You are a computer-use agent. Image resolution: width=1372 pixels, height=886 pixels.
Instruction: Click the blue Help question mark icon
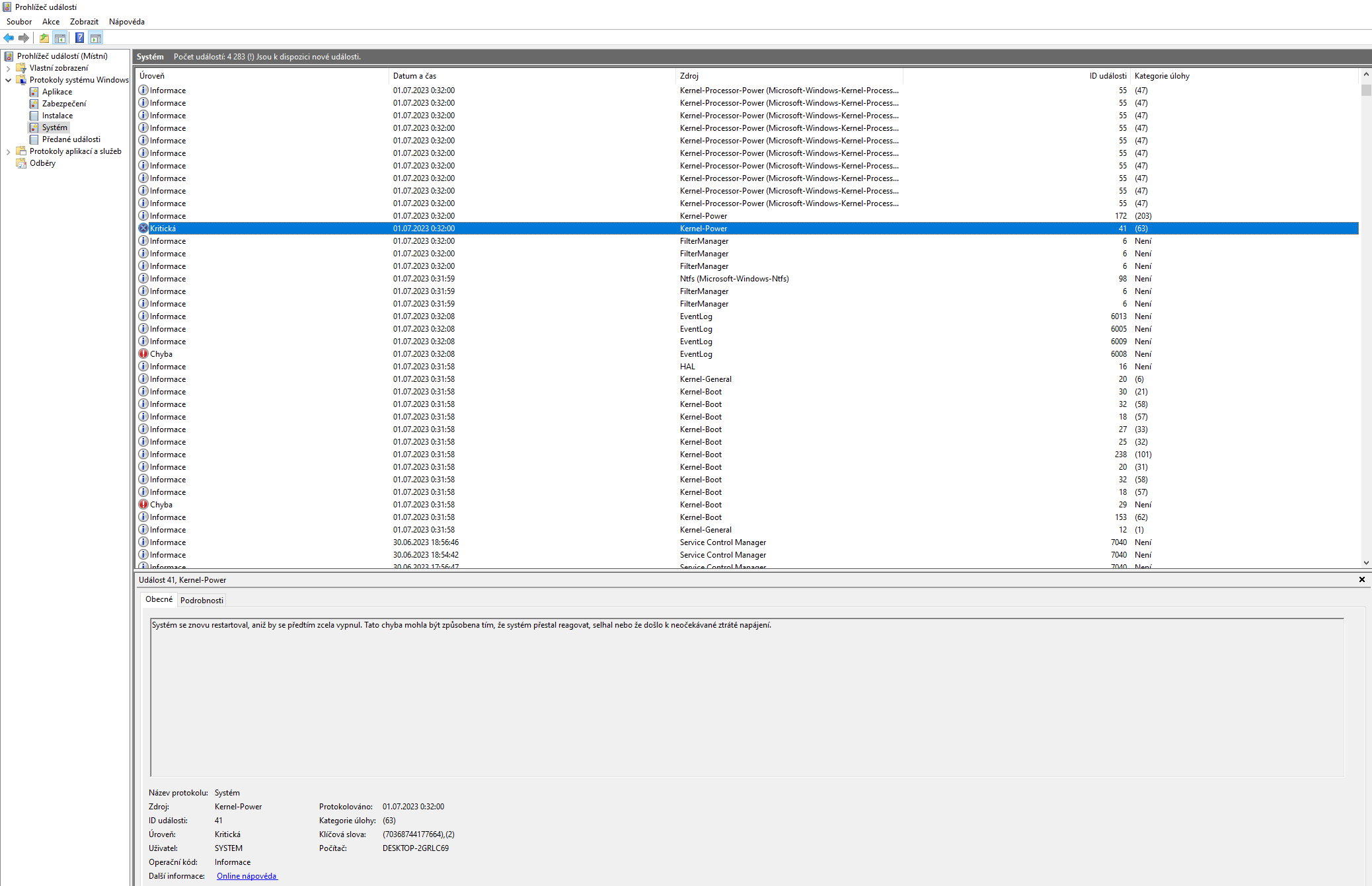pos(79,38)
